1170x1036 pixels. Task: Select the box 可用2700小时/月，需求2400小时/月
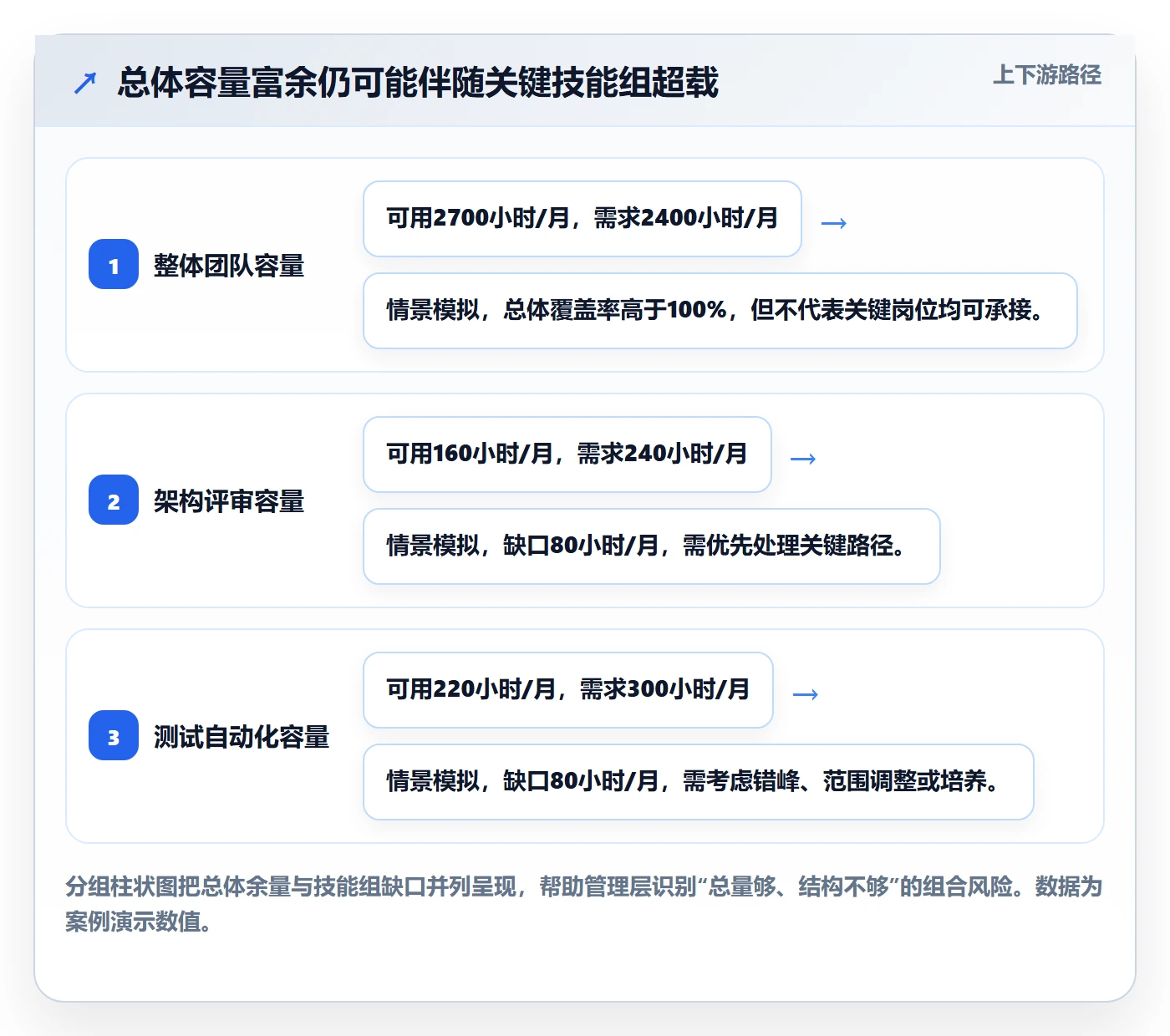coord(582,219)
